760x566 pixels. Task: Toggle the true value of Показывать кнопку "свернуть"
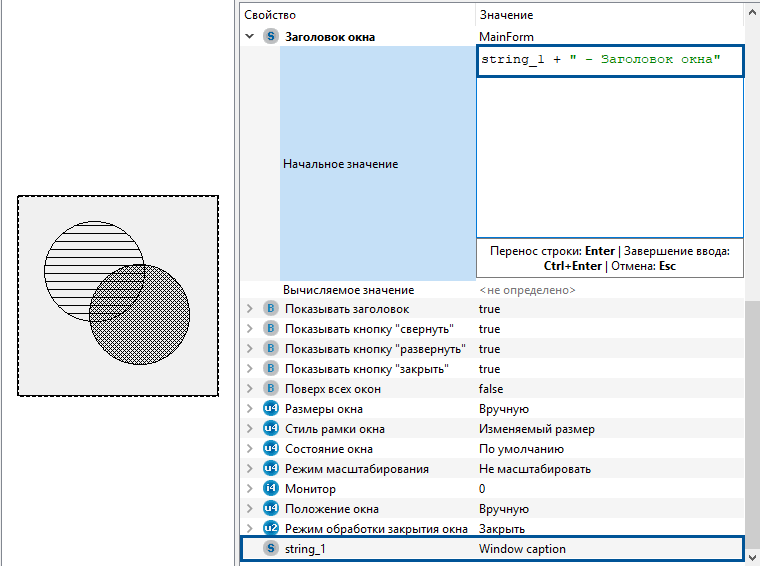click(489, 329)
